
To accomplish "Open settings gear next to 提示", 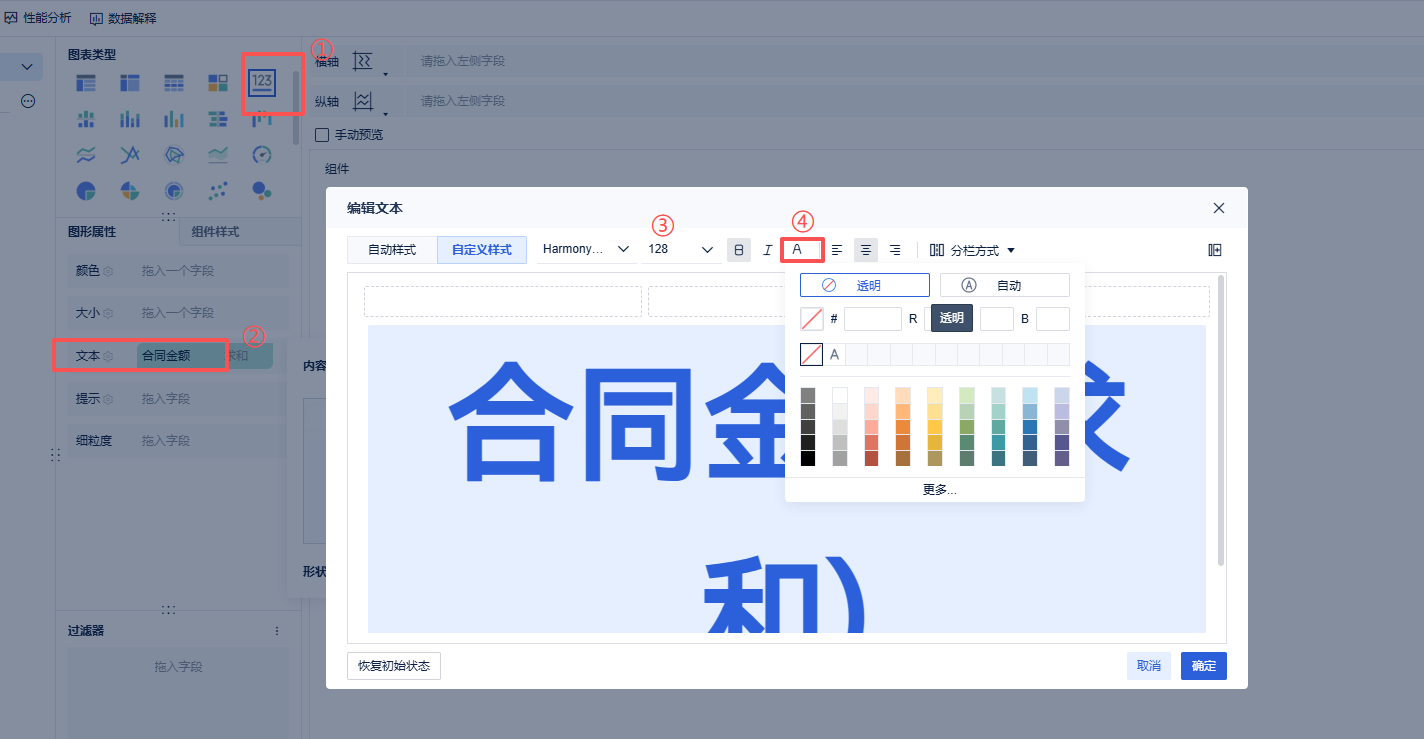I will (x=108, y=399).
